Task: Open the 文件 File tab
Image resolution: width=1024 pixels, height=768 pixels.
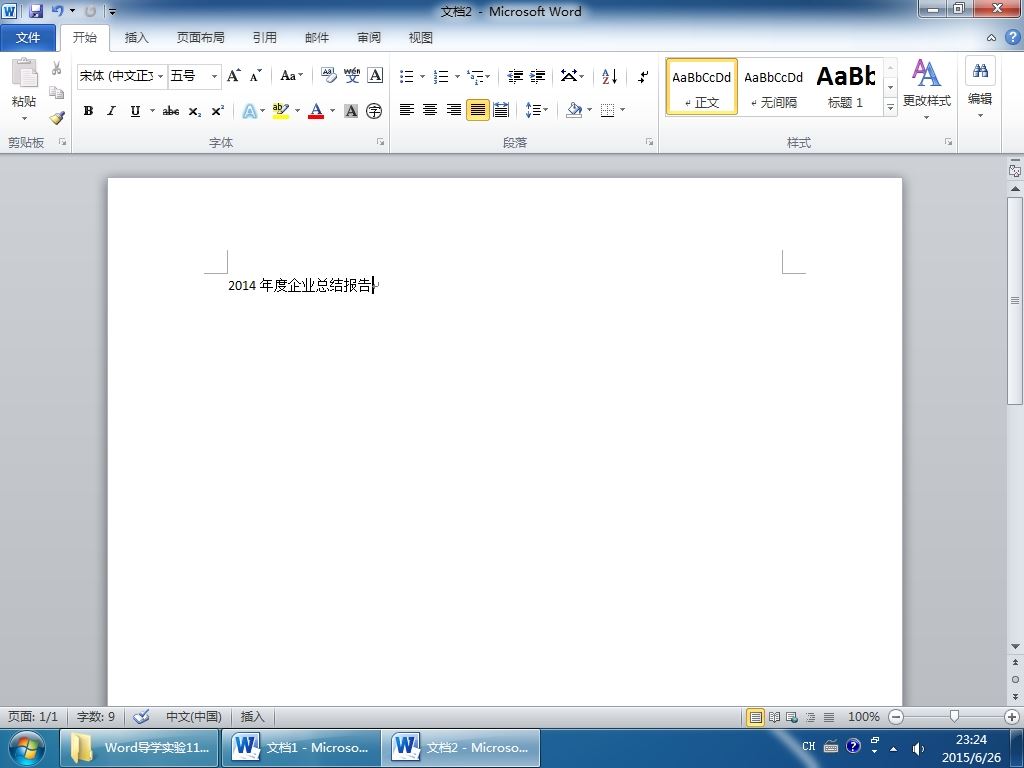Action: [28, 38]
